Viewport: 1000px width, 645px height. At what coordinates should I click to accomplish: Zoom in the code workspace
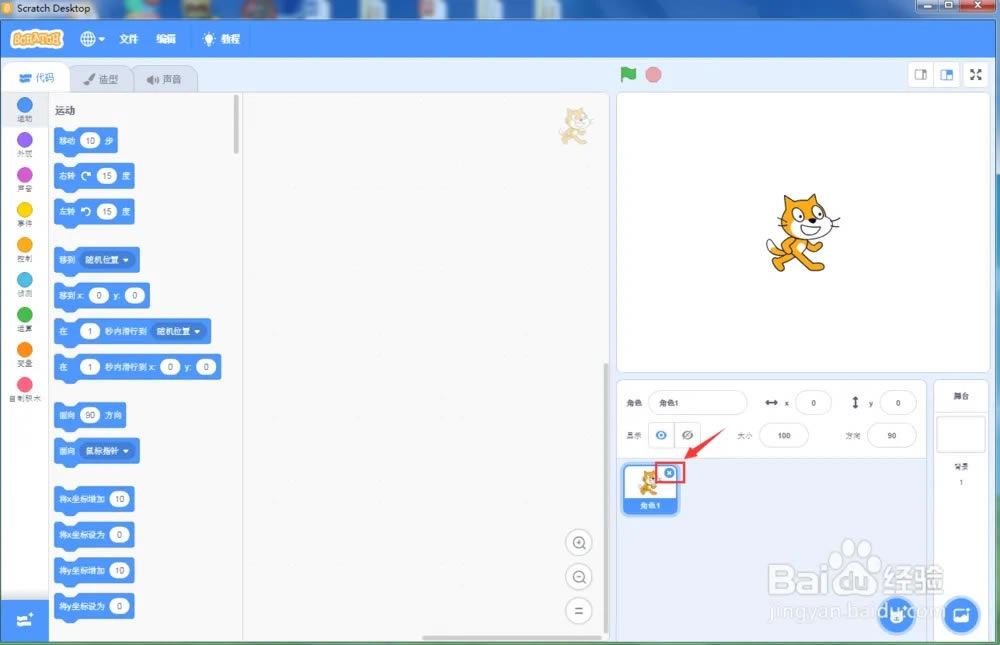point(579,543)
